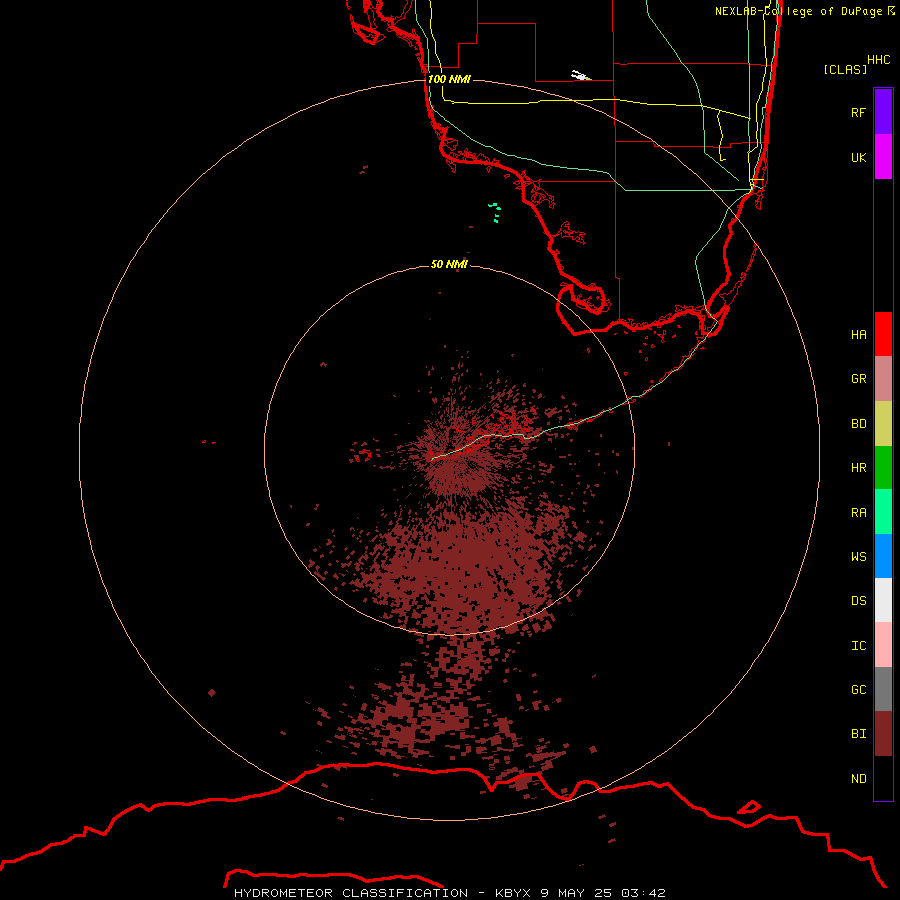Click the WS blue legend swatch
Viewport: 900px width, 900px height.
[883, 556]
